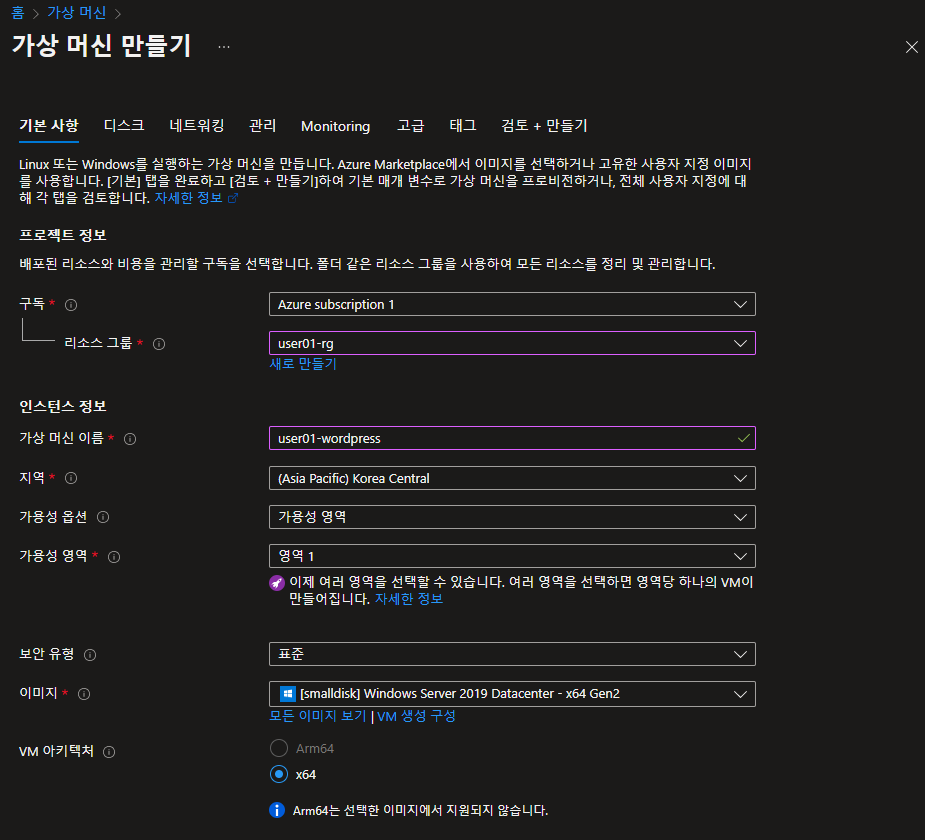Switch to the Monitoring tab
The width and height of the screenshot is (925, 840).
click(336, 126)
